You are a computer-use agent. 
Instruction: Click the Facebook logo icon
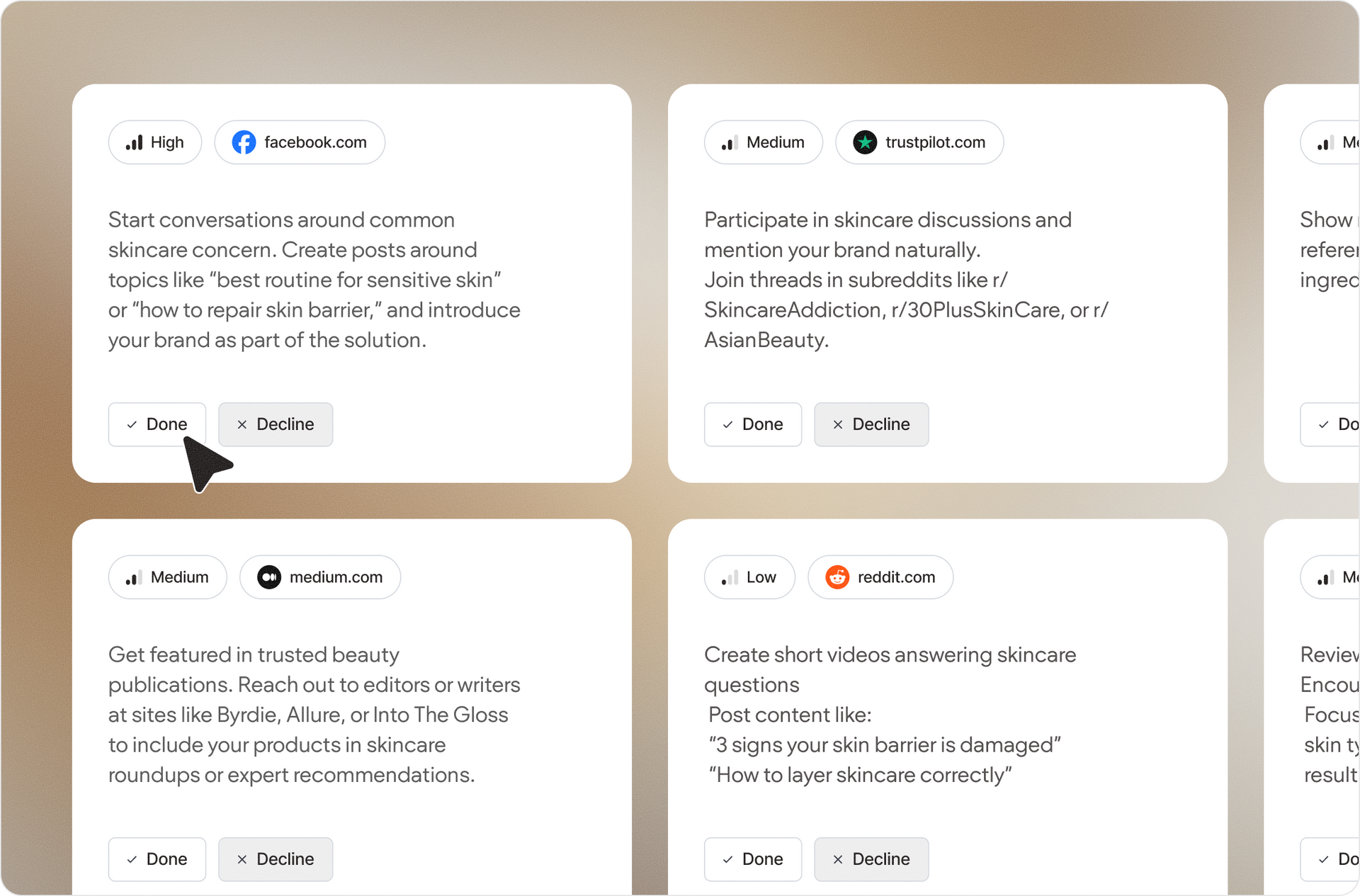[244, 142]
